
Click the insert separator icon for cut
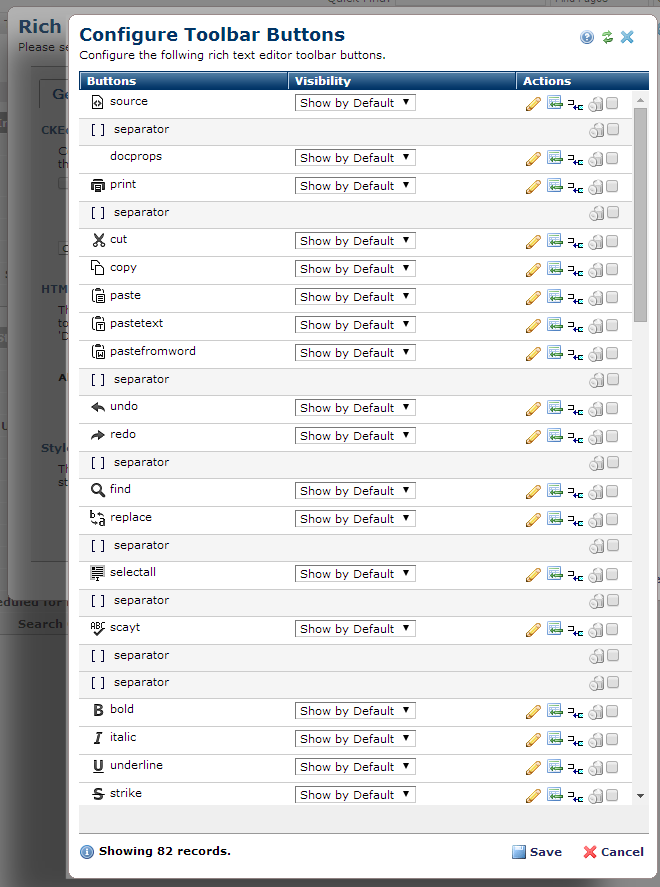[575, 244]
